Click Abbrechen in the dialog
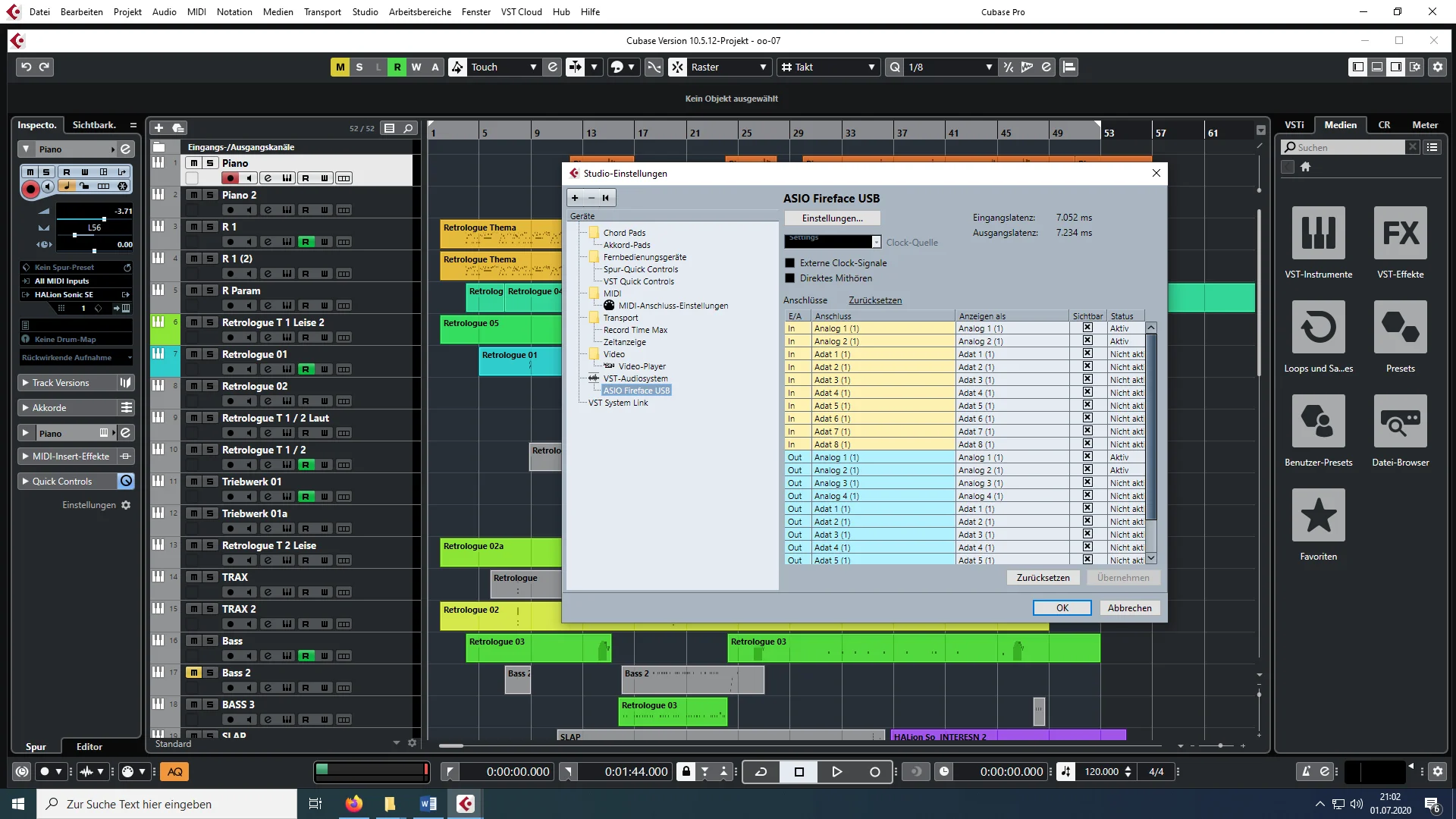 pos(1129,608)
